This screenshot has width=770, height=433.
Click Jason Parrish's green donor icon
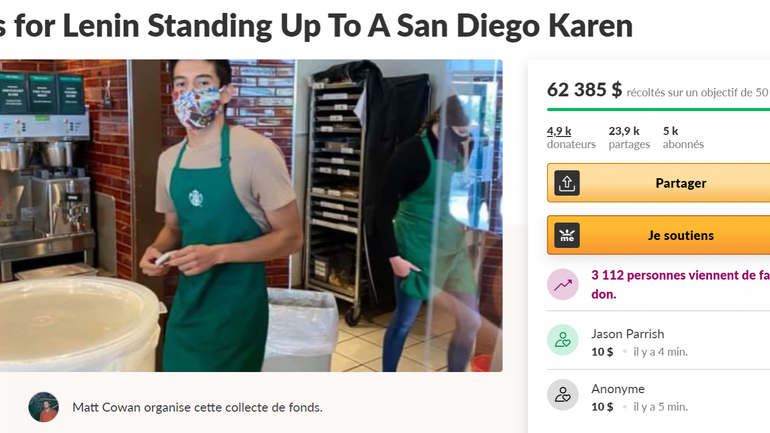pyautogui.click(x=563, y=340)
